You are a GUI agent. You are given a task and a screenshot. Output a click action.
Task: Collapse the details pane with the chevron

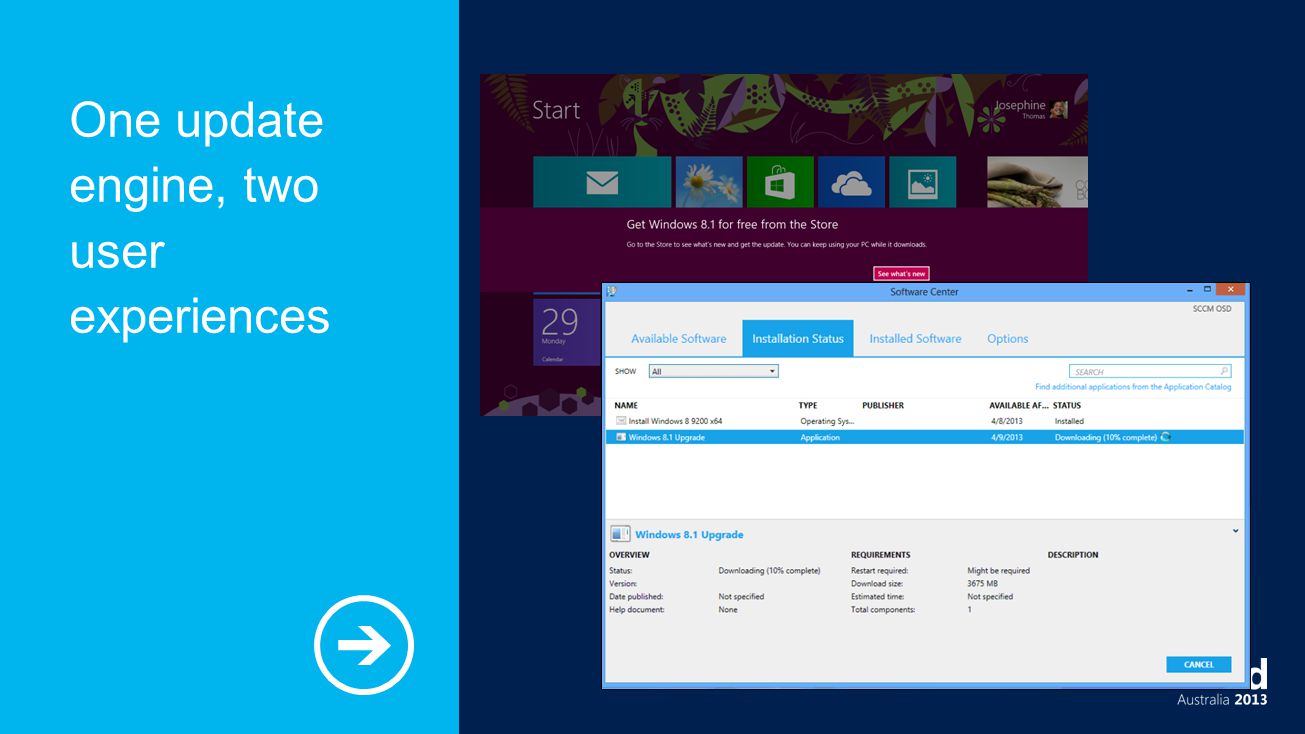coord(1235,531)
